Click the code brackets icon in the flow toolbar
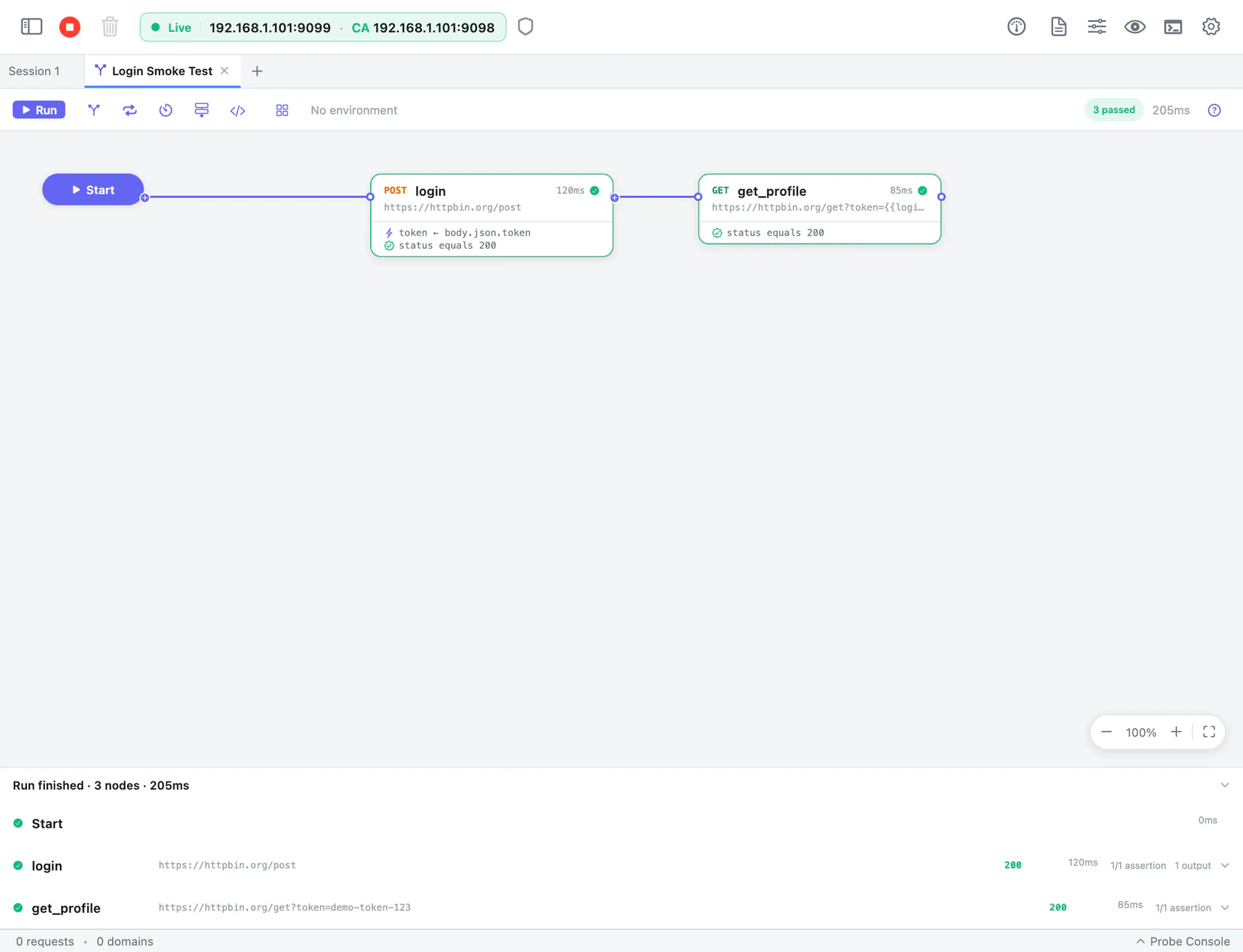The height and width of the screenshot is (952, 1243). pyautogui.click(x=238, y=110)
